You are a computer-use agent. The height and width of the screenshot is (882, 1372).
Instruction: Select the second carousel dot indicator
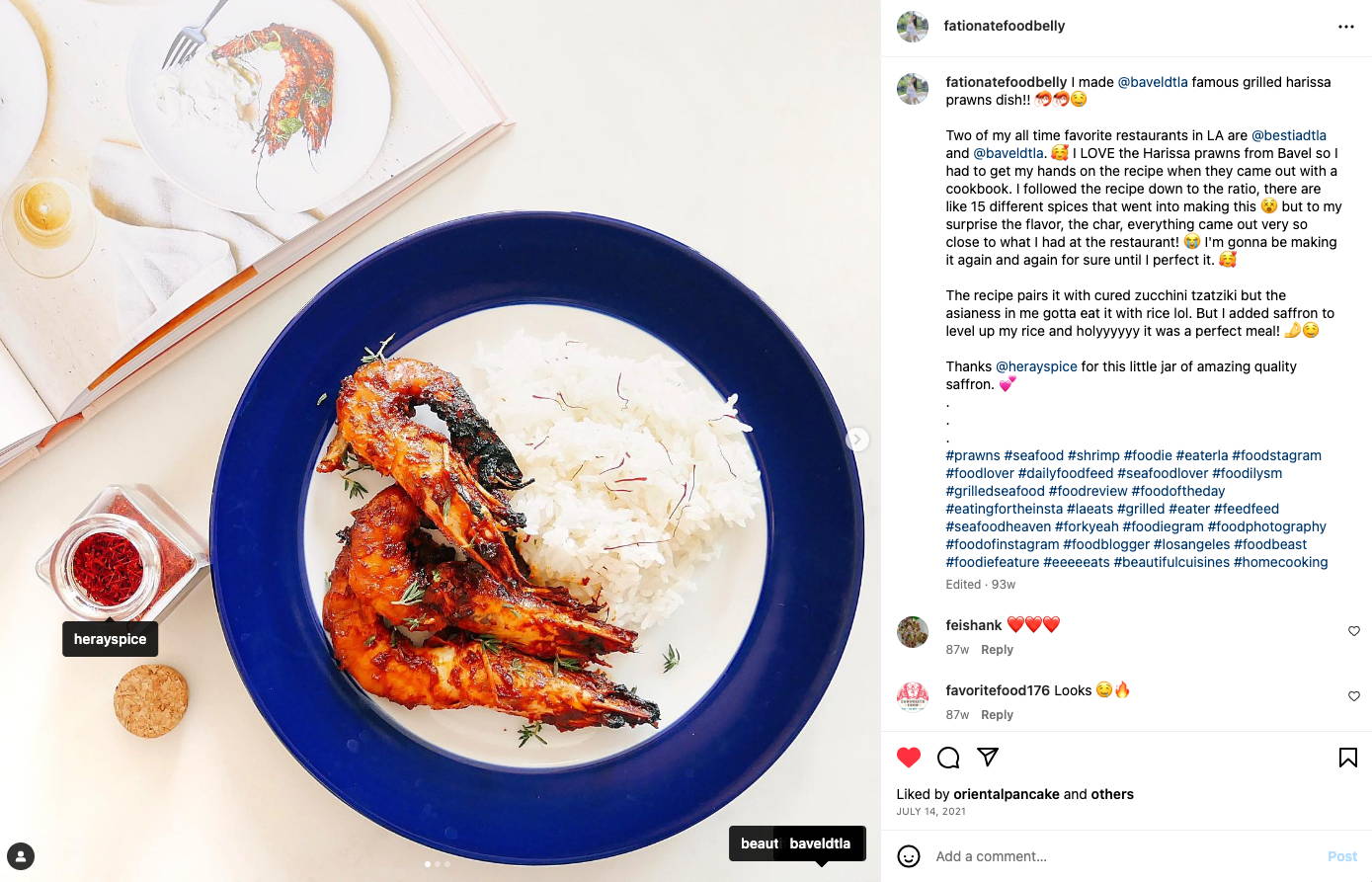pos(438,864)
